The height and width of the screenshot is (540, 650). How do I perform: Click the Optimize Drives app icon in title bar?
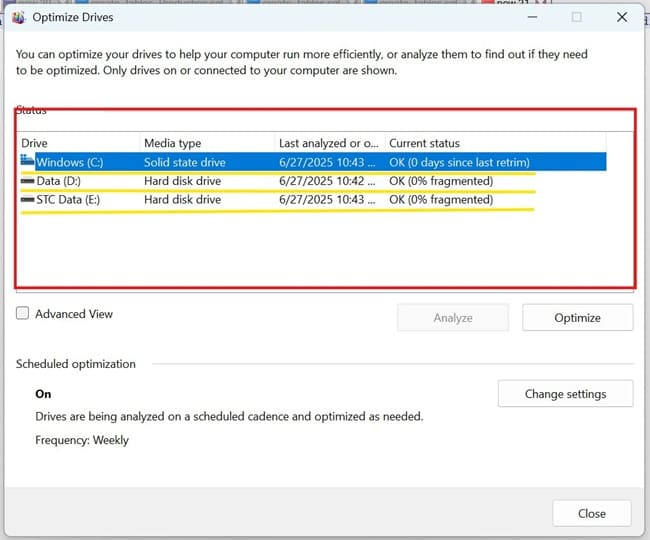click(x=18, y=17)
